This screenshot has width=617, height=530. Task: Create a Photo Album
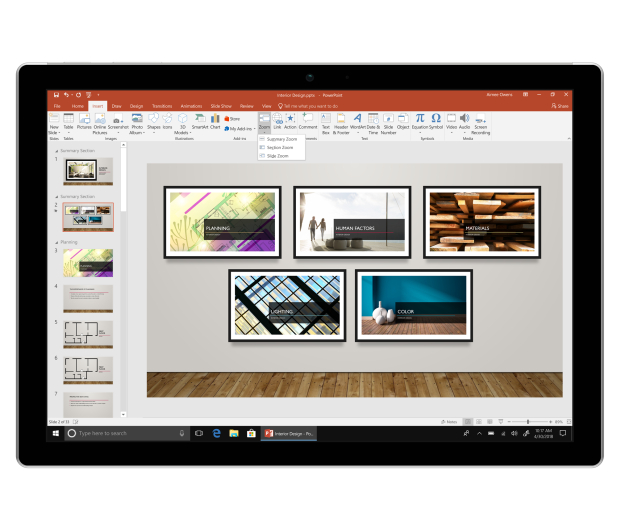[137, 124]
